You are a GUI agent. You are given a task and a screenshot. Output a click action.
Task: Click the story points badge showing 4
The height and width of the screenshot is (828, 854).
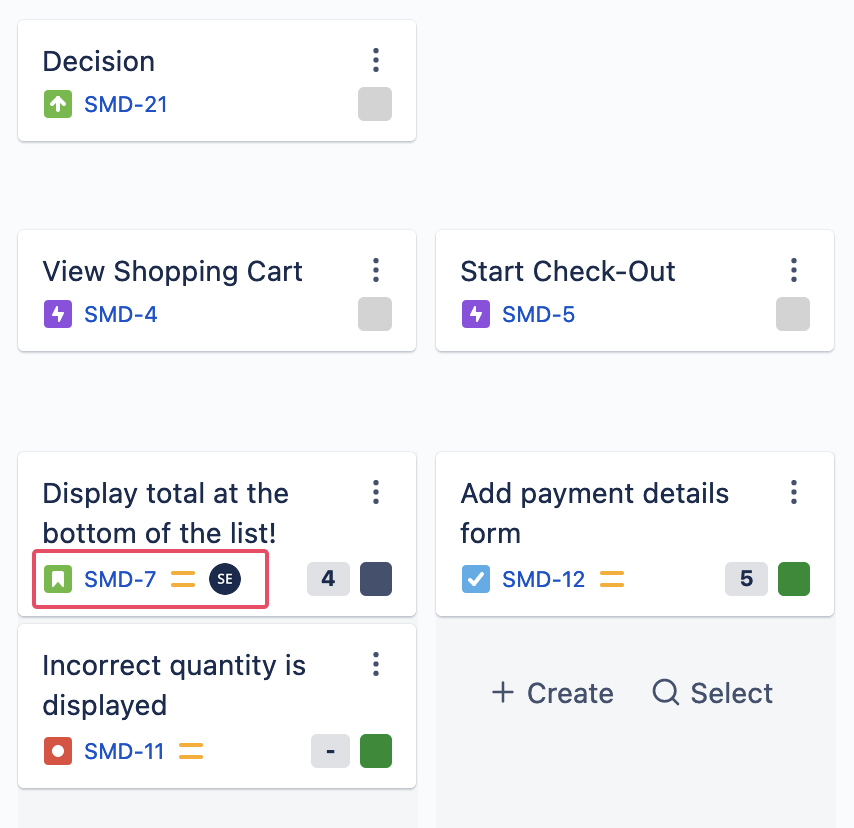(328, 578)
